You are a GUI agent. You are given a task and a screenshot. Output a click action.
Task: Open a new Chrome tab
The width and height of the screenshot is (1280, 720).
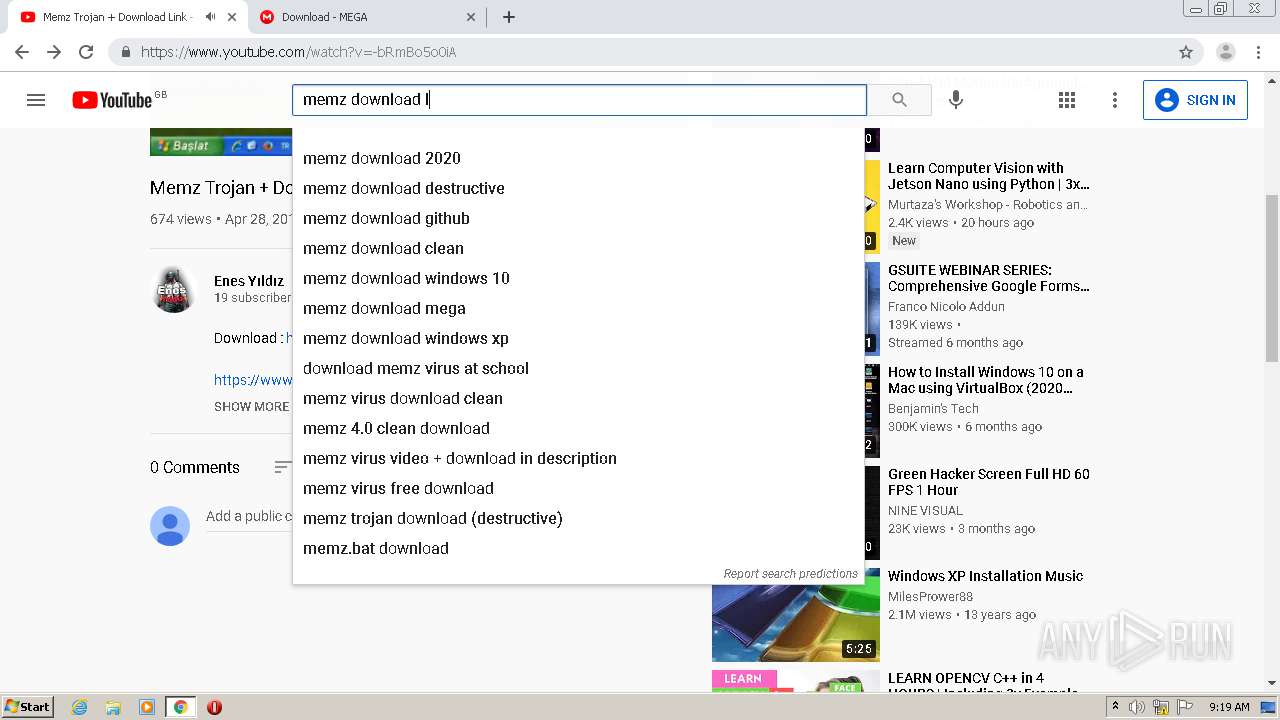(509, 17)
